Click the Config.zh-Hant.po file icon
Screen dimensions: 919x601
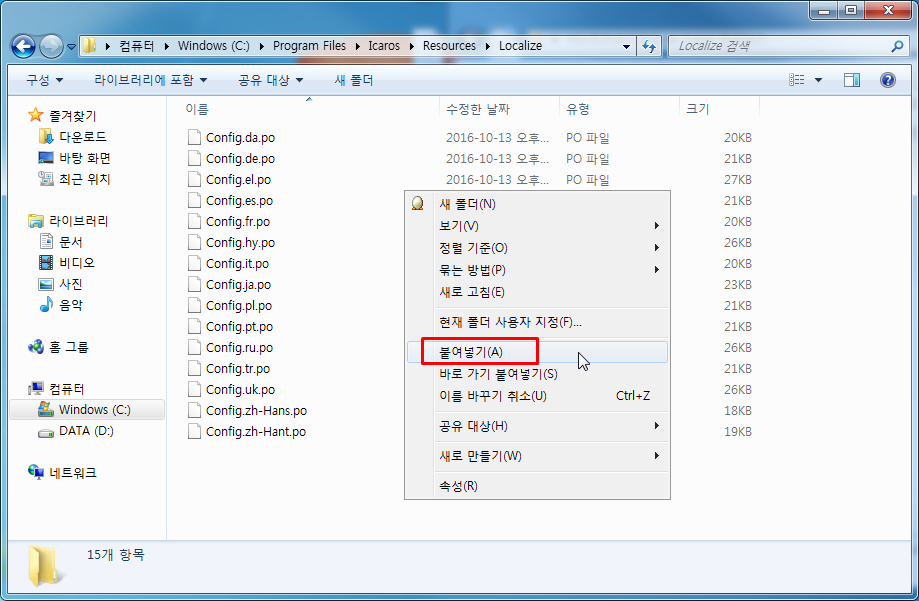tap(195, 432)
